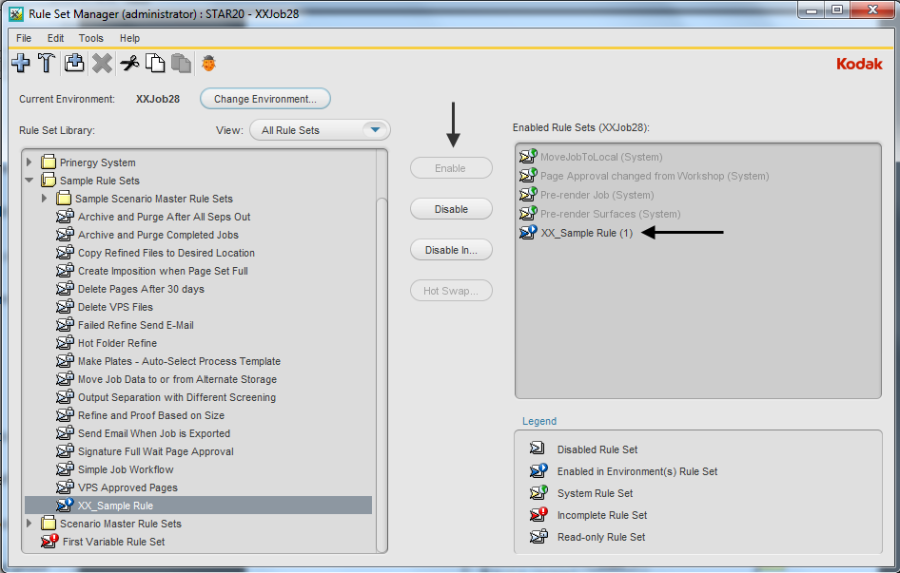Select Page Approval changed from Workshop (System)

pyautogui.click(x=654, y=176)
